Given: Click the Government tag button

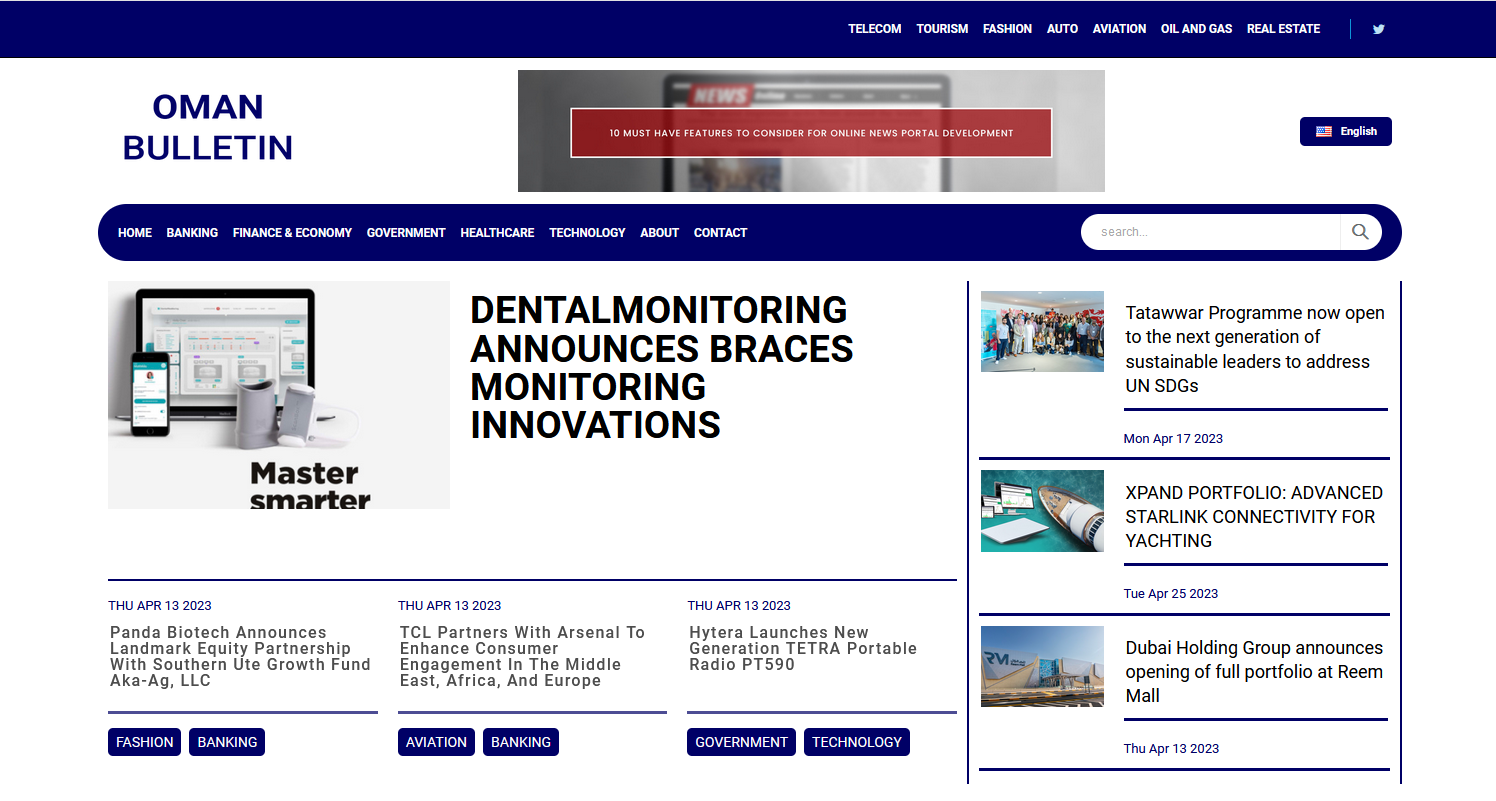Looking at the screenshot, I should pos(741,742).
